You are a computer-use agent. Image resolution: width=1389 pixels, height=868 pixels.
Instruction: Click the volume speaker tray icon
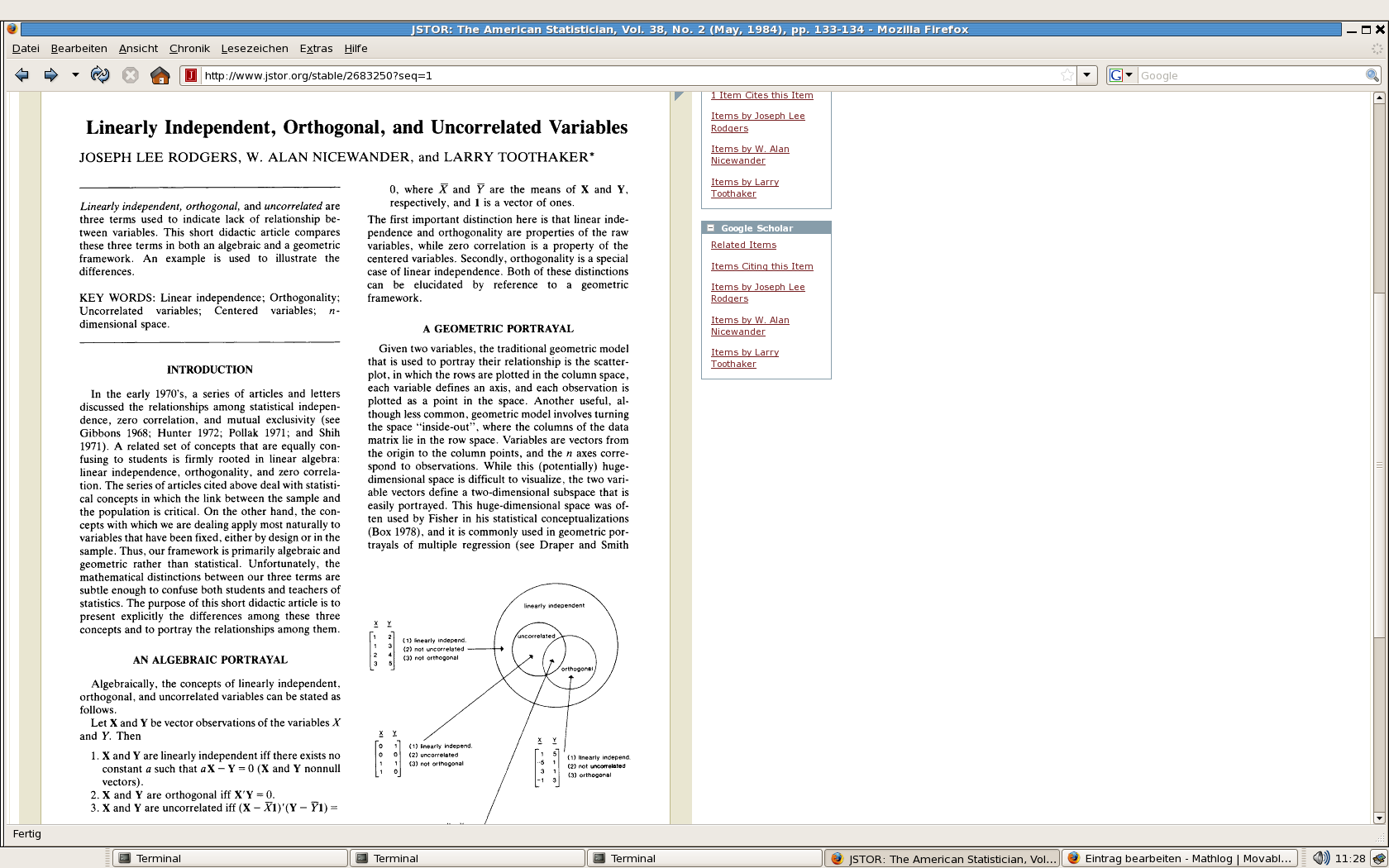pos(1320,858)
